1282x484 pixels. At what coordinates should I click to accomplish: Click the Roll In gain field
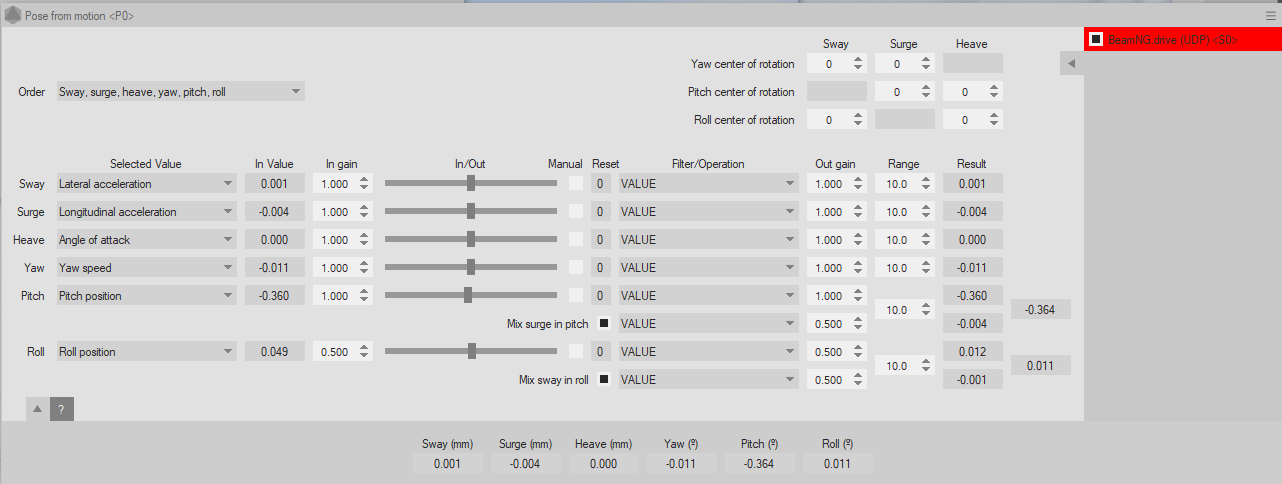tap(334, 352)
